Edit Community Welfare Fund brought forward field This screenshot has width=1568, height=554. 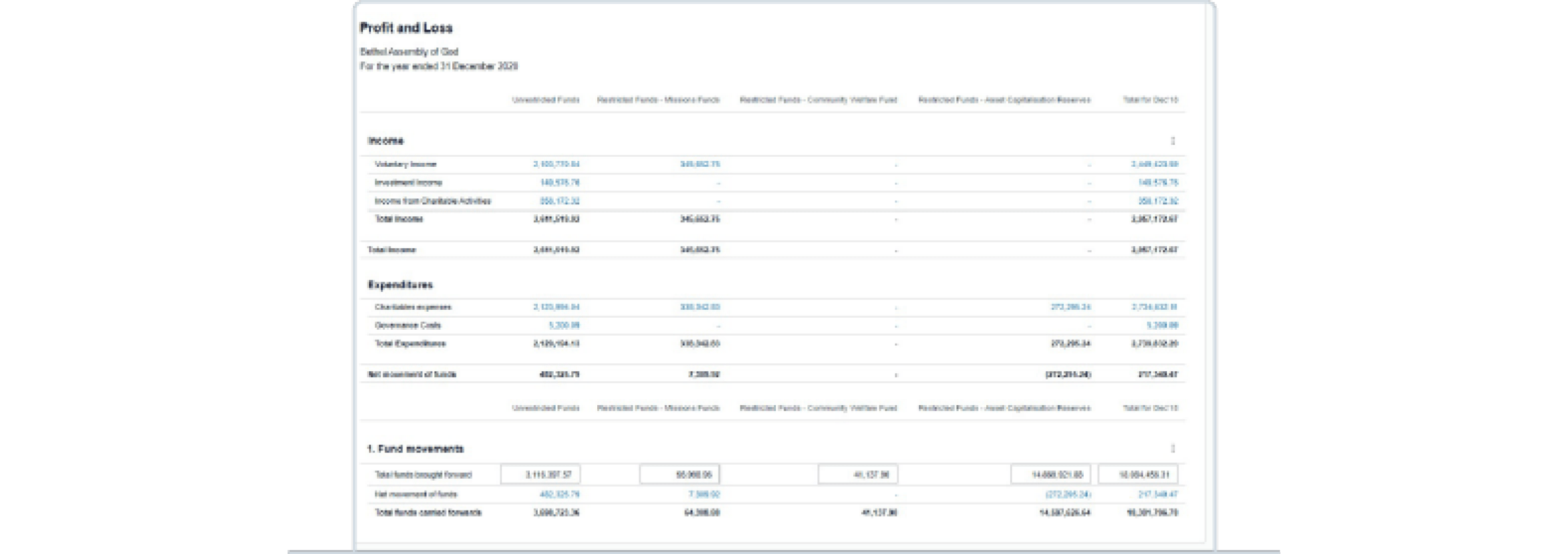[858, 475]
